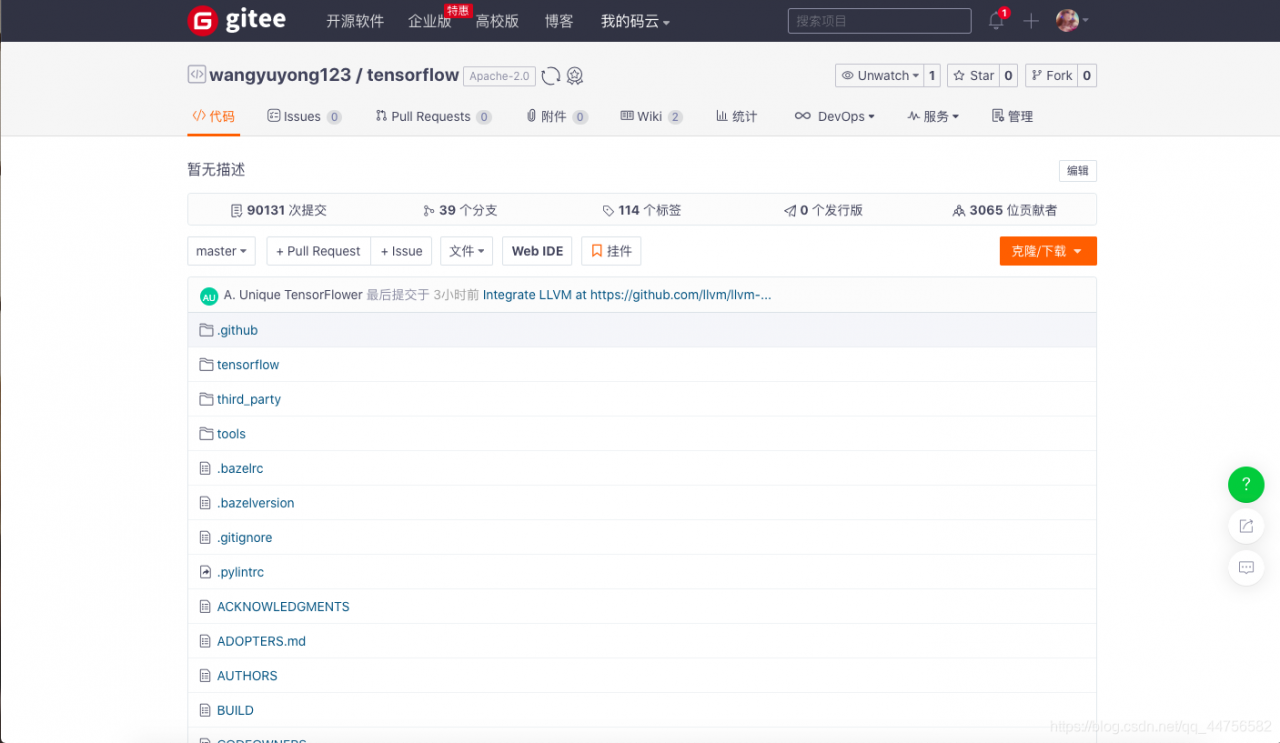Open the notifications bell
The image size is (1280, 743).
point(994,20)
